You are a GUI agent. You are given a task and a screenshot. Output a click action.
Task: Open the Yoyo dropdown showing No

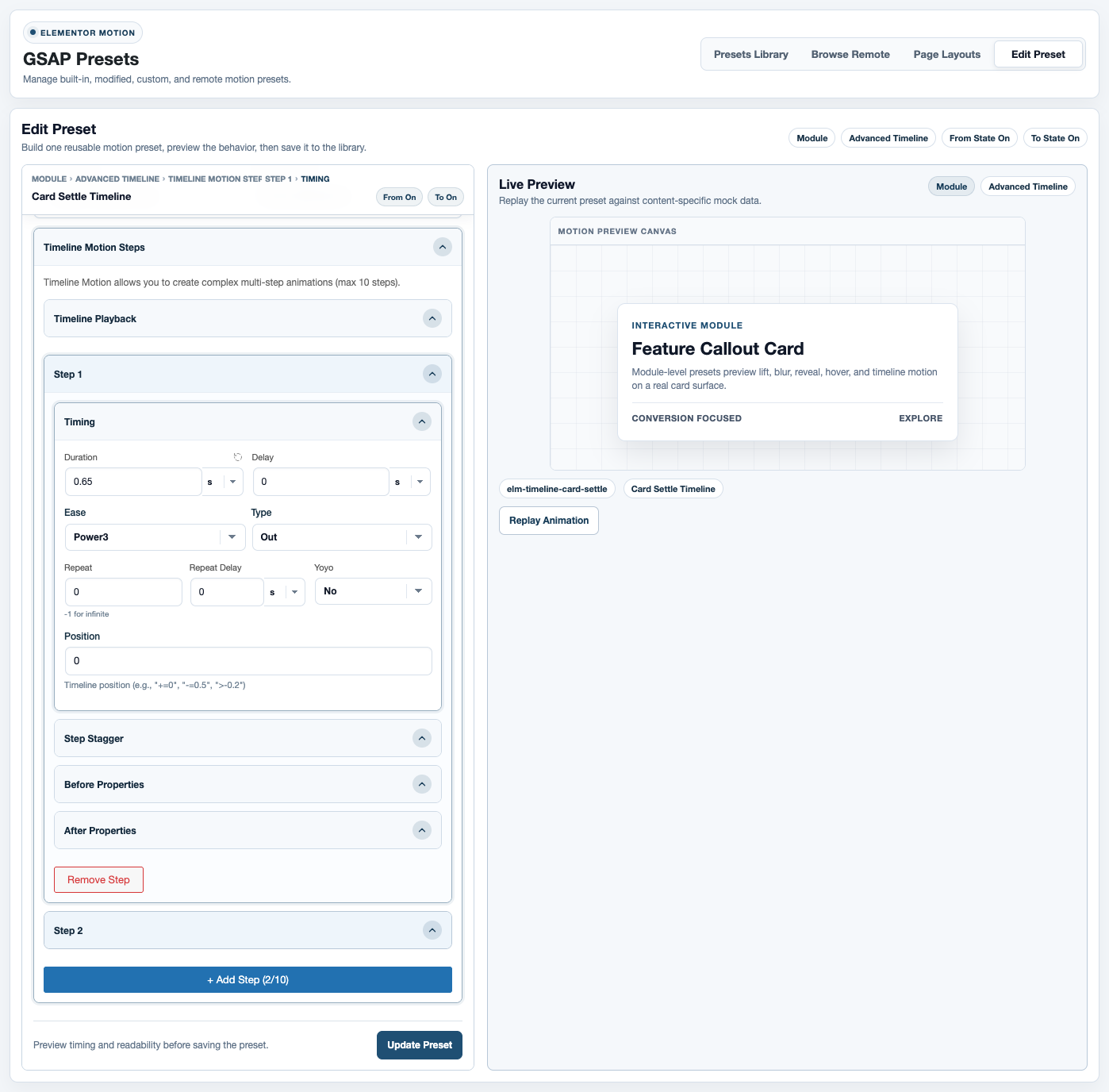coord(374,591)
